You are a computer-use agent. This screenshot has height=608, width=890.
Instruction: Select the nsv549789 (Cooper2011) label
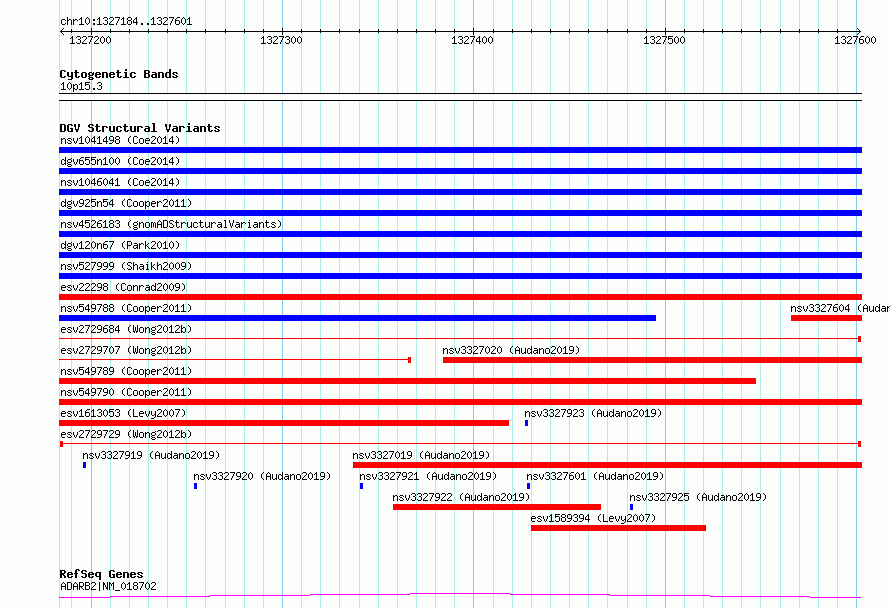coord(126,371)
